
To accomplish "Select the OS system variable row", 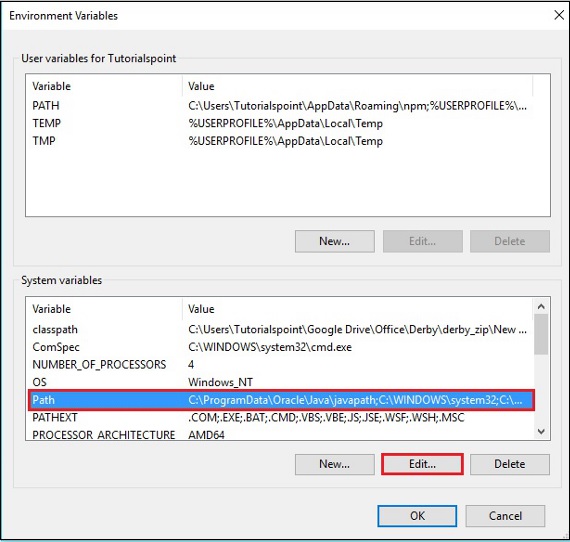I will [279, 382].
